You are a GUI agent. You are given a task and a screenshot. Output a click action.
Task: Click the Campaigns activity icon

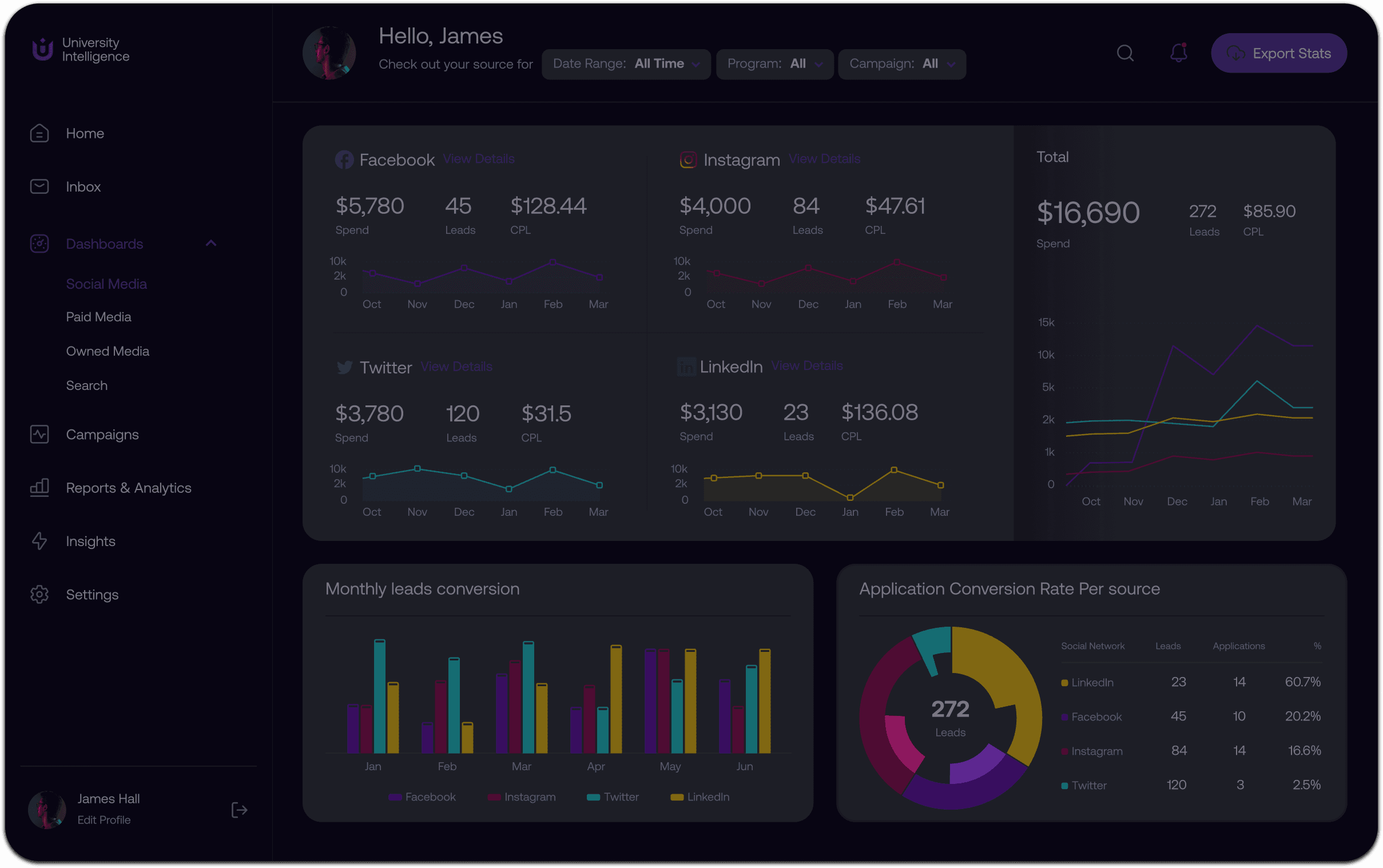coord(39,435)
